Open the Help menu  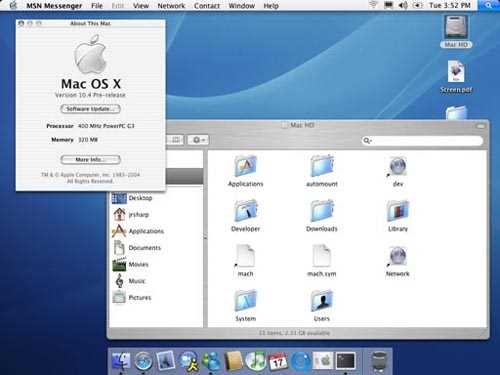[271, 6]
